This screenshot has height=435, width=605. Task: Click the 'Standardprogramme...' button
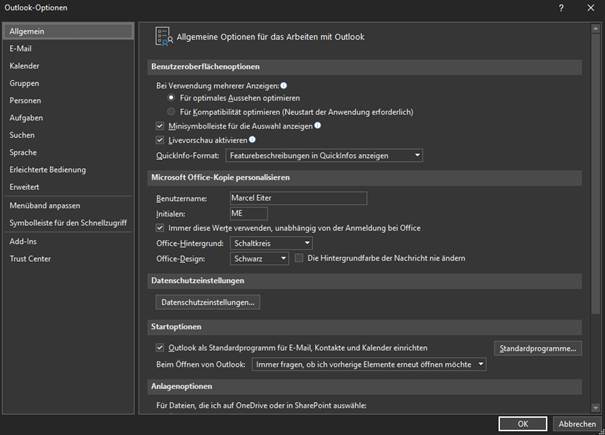538,349
